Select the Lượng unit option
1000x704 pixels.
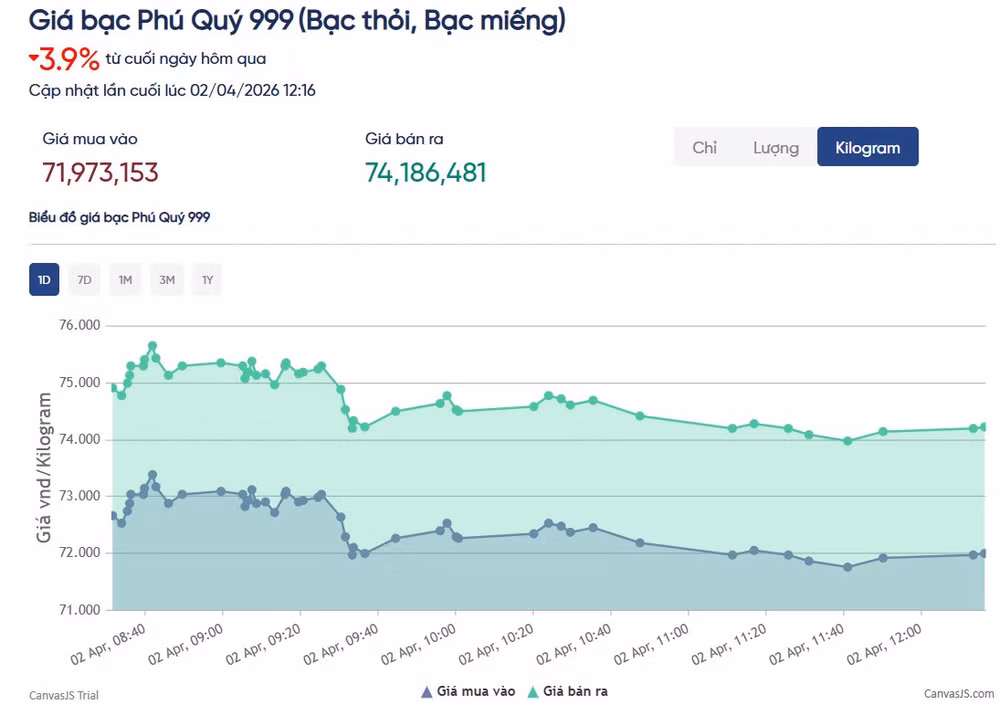pyautogui.click(x=776, y=147)
